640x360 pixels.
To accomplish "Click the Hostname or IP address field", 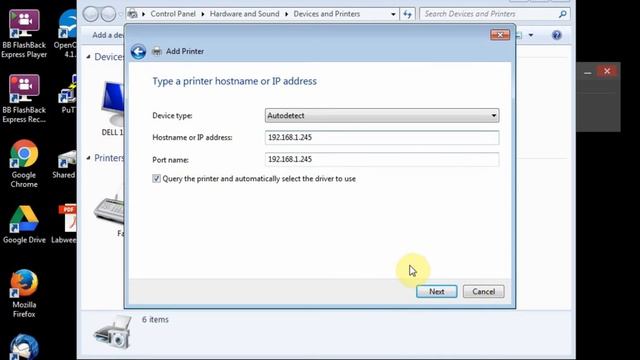I will [x=382, y=138].
